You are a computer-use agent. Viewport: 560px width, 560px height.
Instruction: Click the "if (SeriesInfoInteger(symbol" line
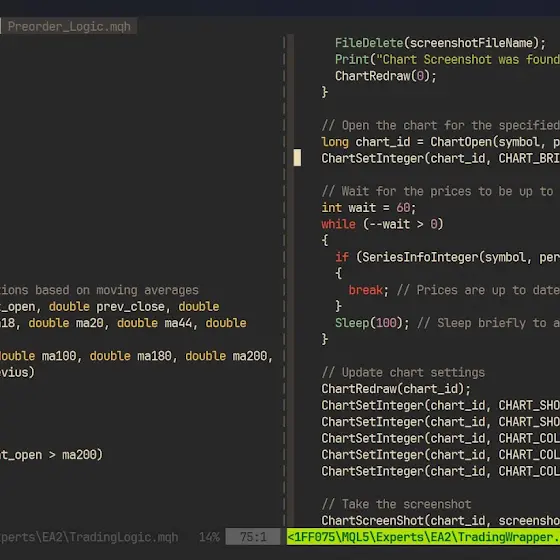tap(447, 257)
